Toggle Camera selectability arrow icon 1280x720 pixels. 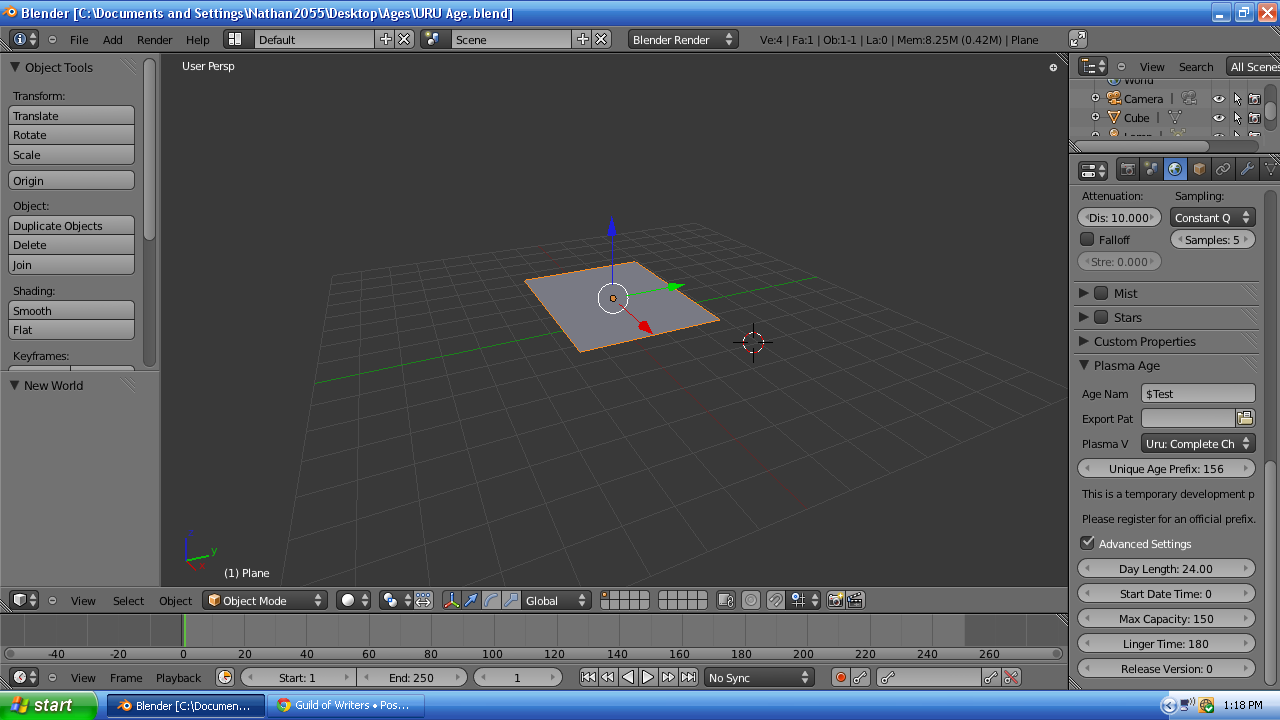coord(1237,99)
